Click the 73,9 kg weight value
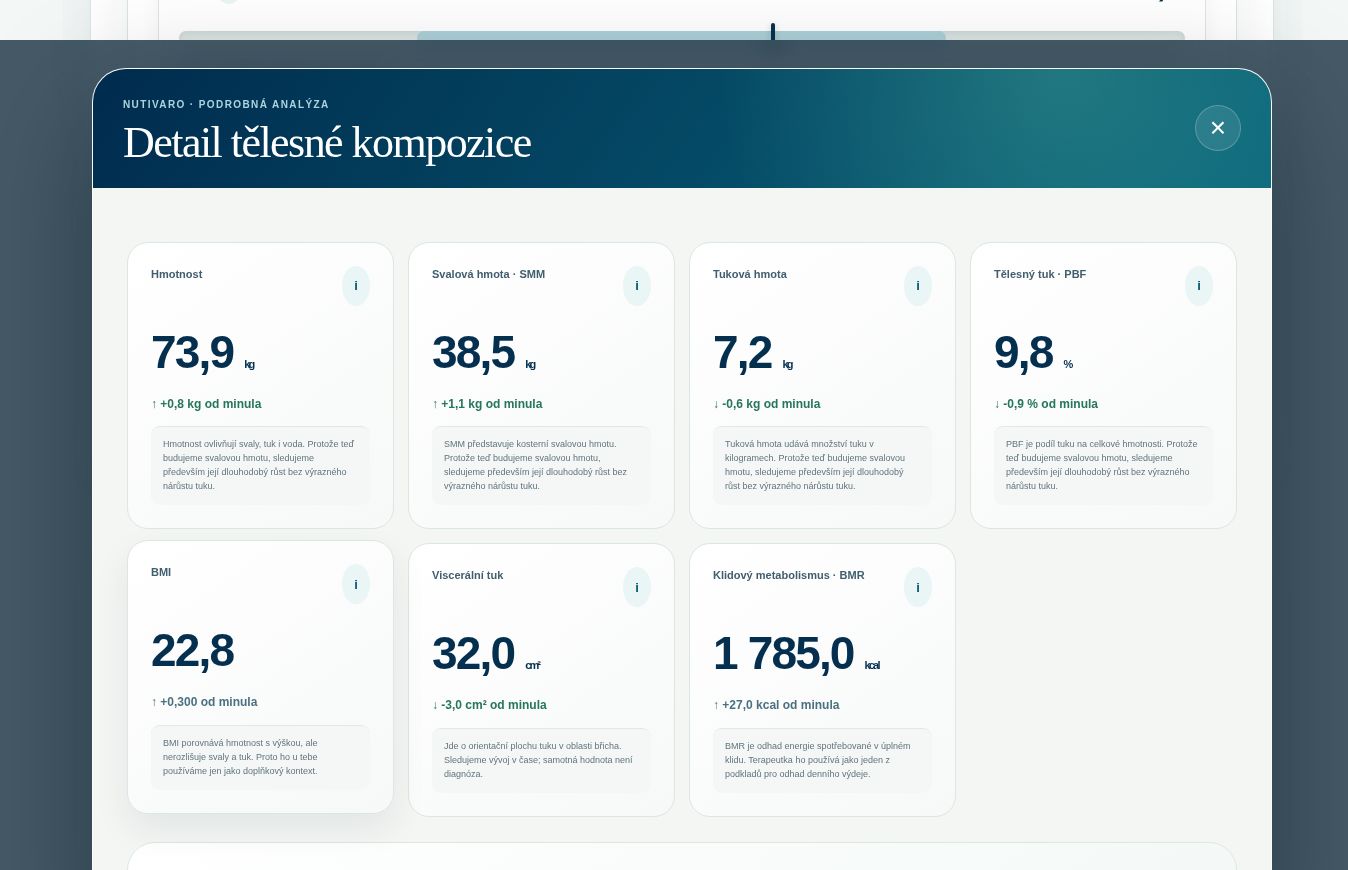Screen dimensions: 1348x870 (x=203, y=352)
